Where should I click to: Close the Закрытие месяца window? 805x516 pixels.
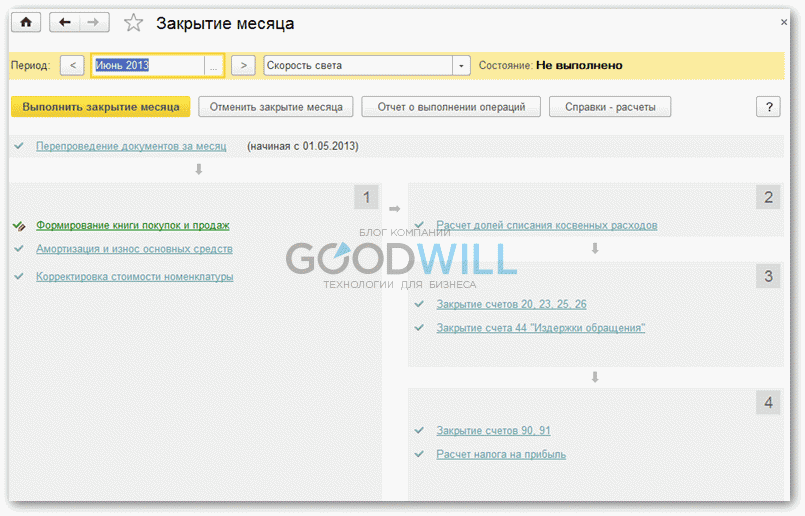[x=783, y=22]
